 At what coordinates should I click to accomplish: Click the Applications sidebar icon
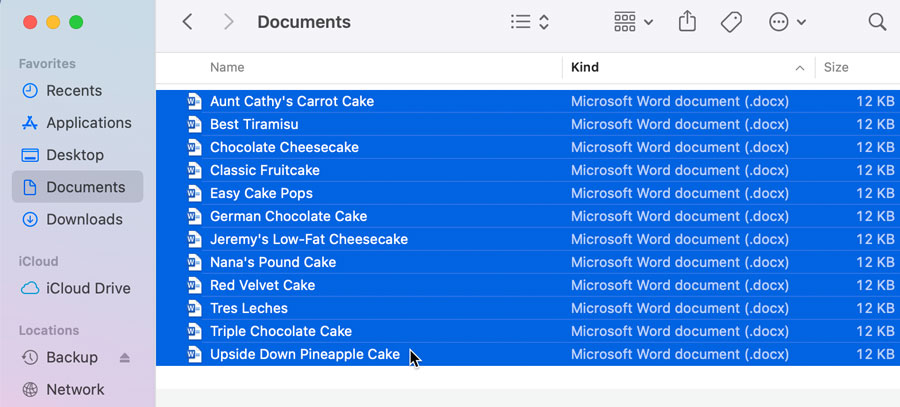(29, 123)
